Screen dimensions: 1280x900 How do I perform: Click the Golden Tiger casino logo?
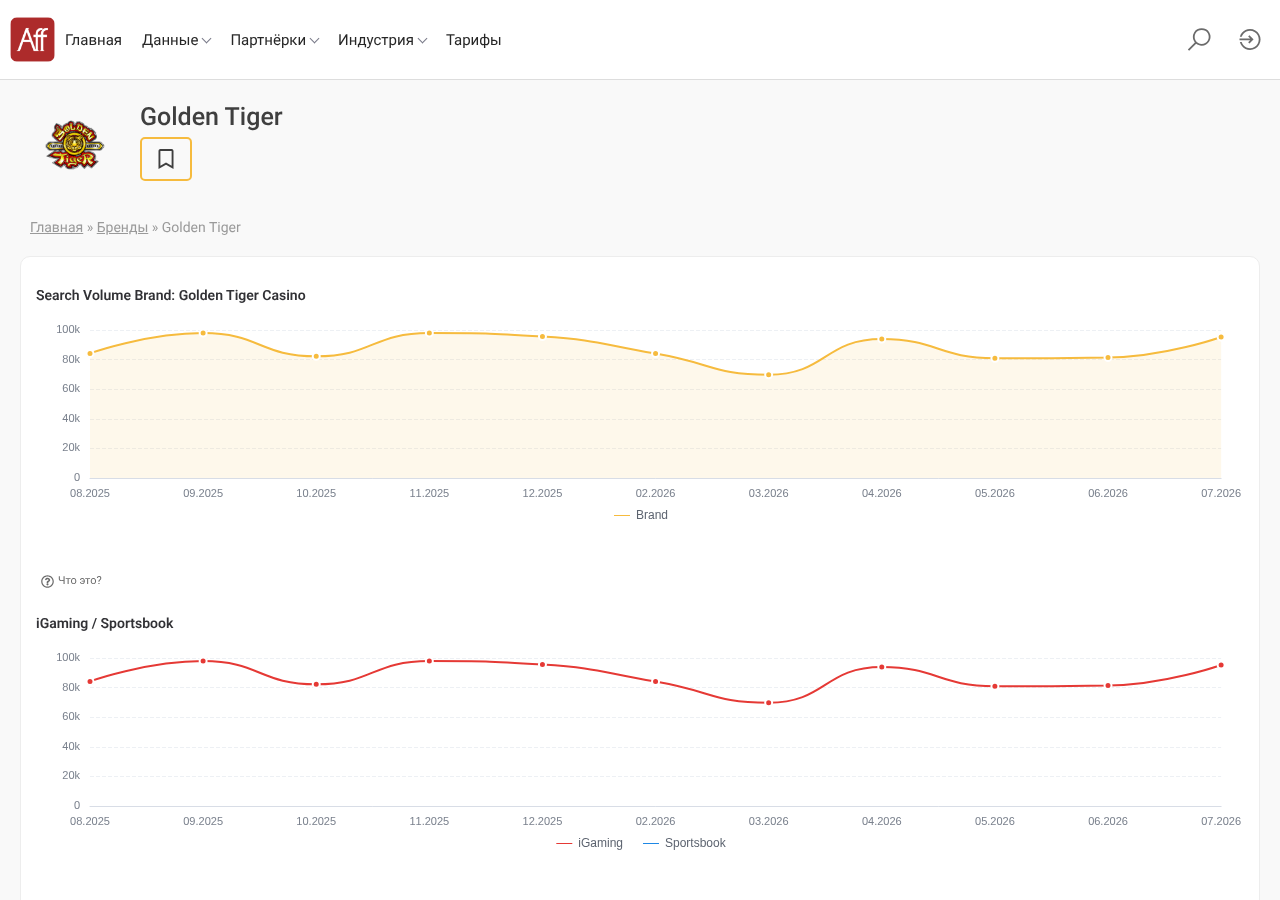coord(75,145)
